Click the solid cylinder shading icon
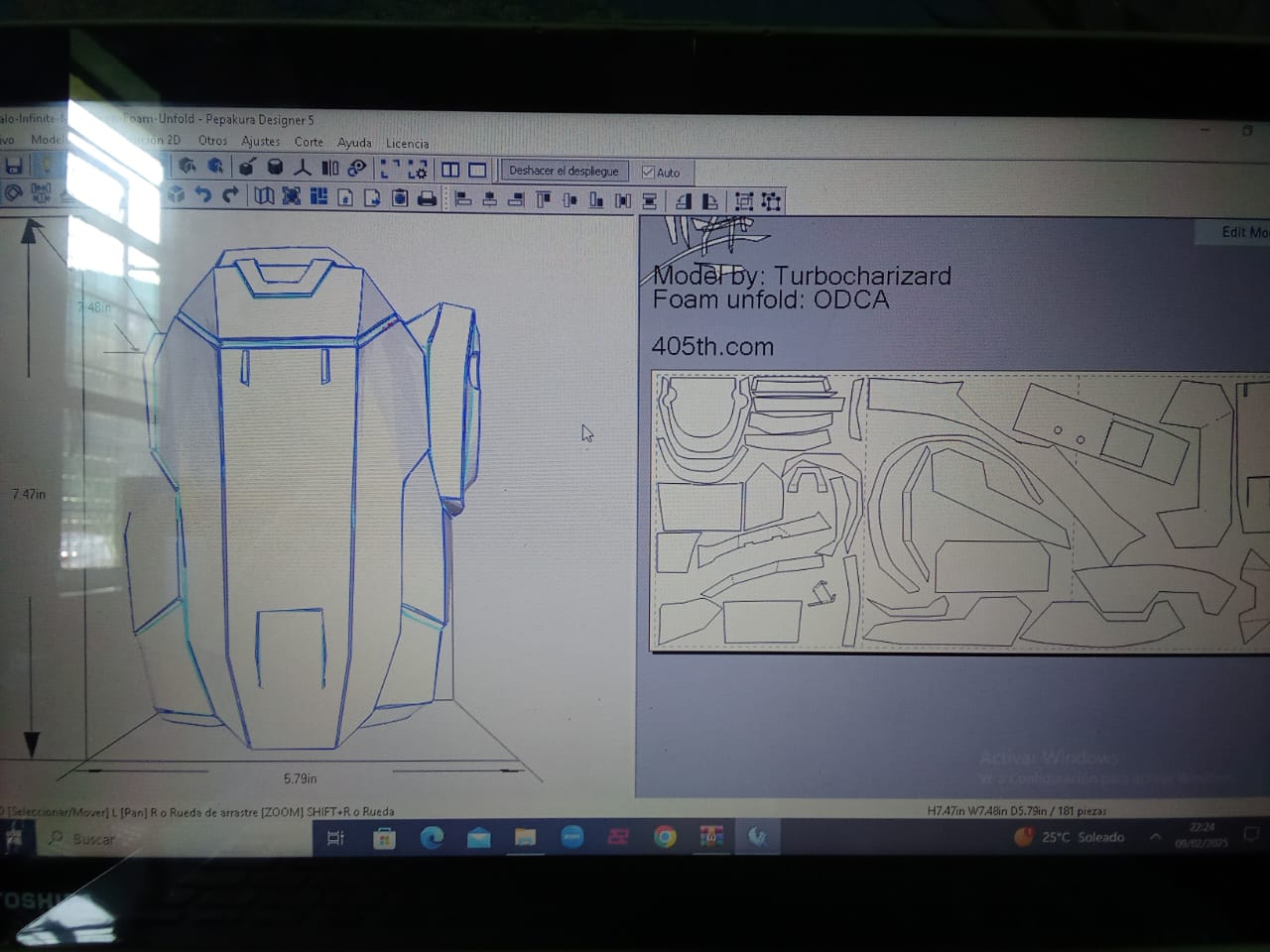Image resolution: width=1270 pixels, height=952 pixels. click(276, 168)
